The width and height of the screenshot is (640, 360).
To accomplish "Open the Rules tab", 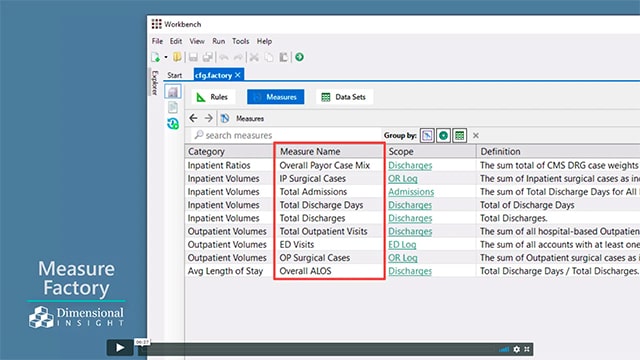I will (x=213, y=97).
